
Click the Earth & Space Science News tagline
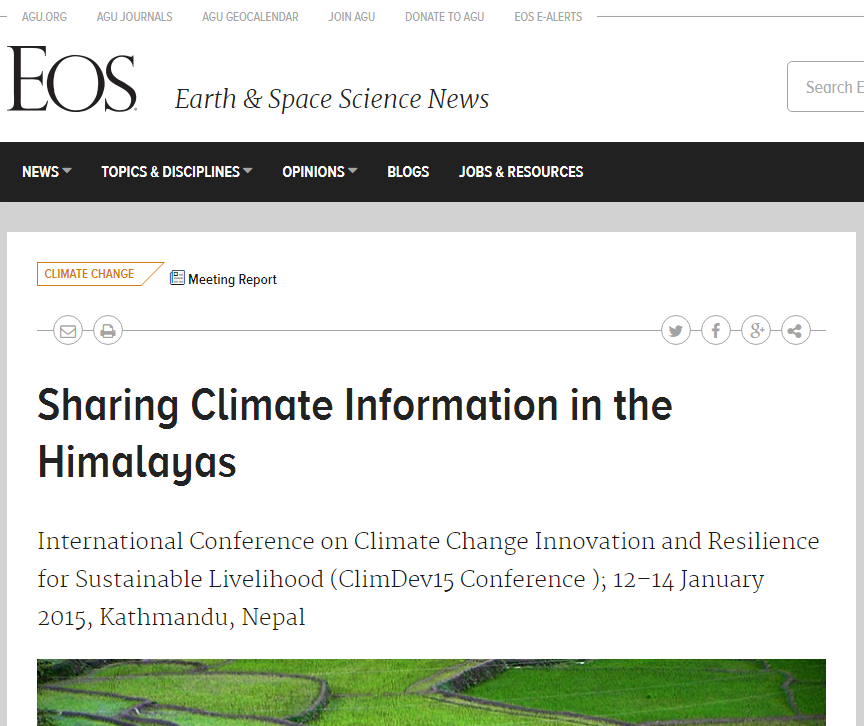(332, 99)
